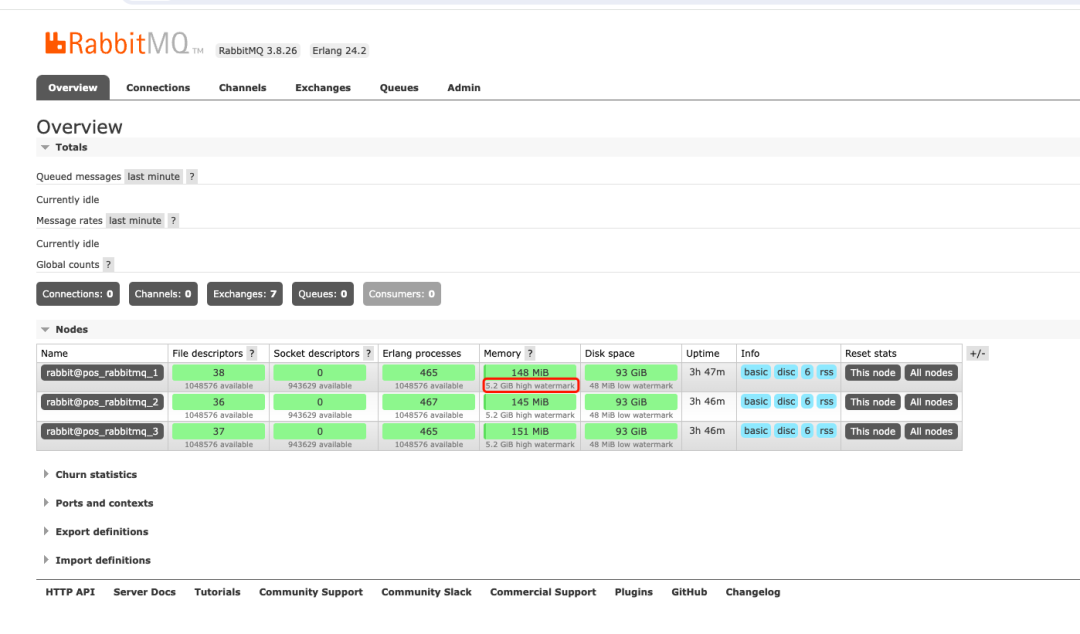Click the Queues: 0 count button
This screenshot has width=1080, height=634.
(x=322, y=294)
